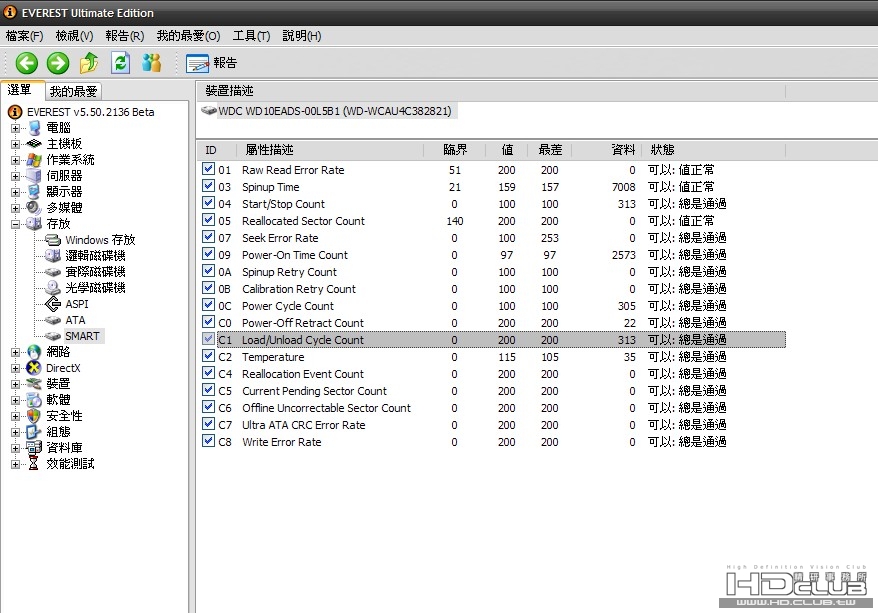This screenshot has width=878, height=613.
Task: Click the WDC WD10EADS hard drive icon
Action: [x=209, y=111]
